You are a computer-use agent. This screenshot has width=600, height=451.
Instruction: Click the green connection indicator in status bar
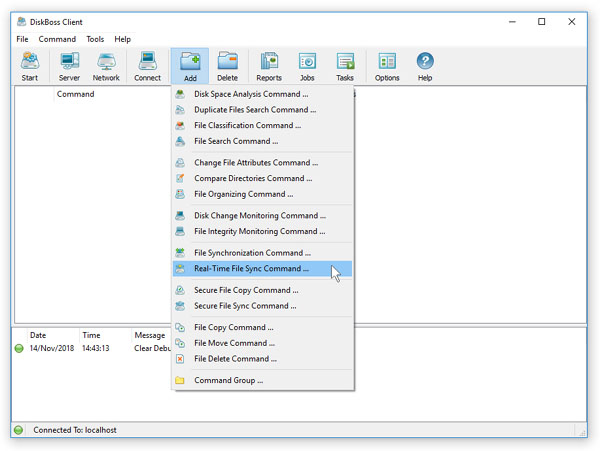pos(18,430)
